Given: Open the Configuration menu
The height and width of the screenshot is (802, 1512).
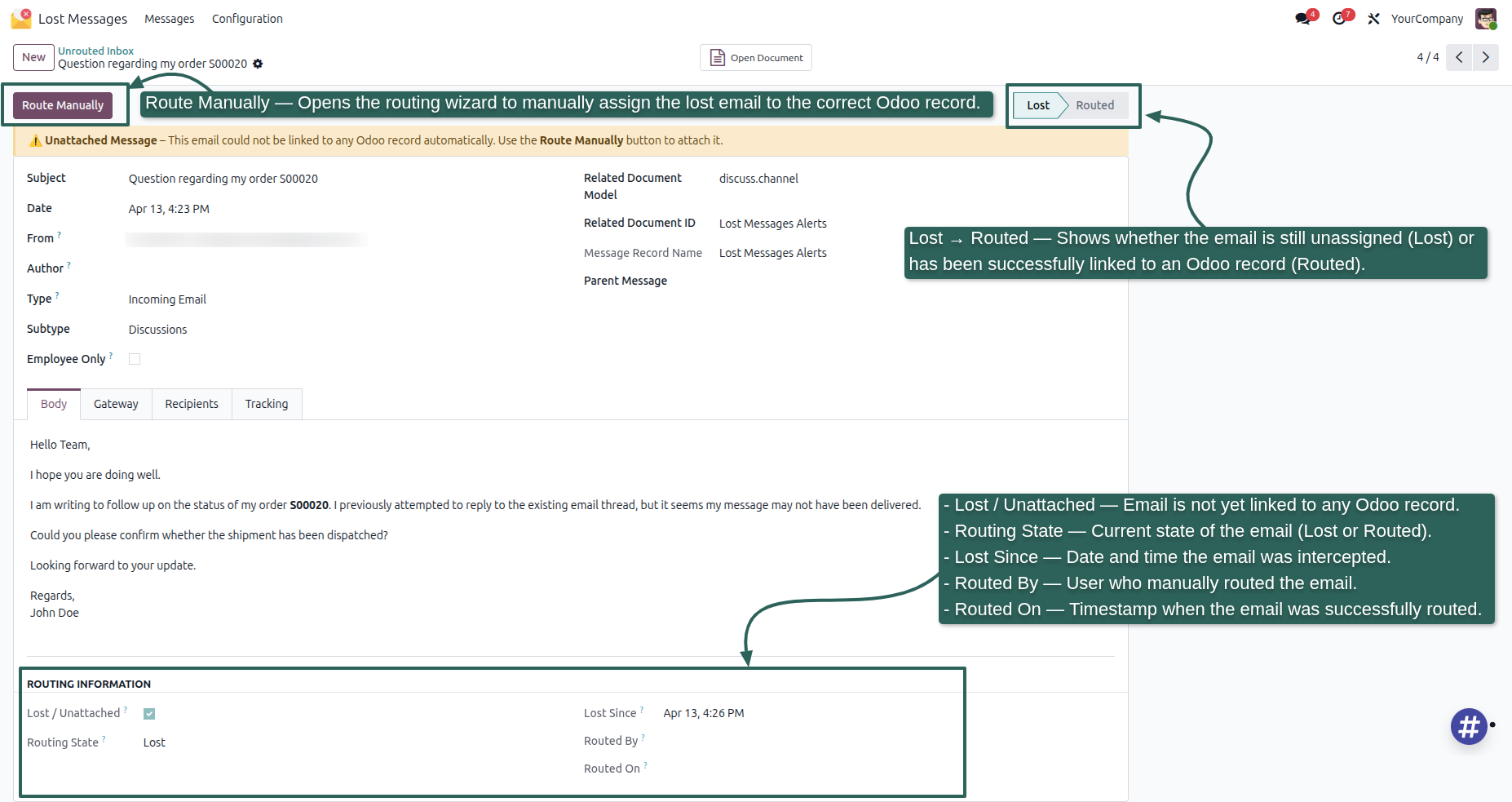Looking at the screenshot, I should click(x=247, y=19).
